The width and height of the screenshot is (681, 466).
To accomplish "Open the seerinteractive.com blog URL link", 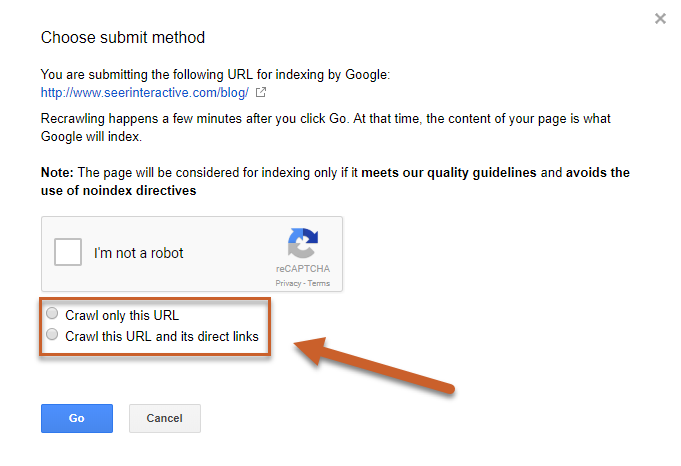I will coord(145,93).
